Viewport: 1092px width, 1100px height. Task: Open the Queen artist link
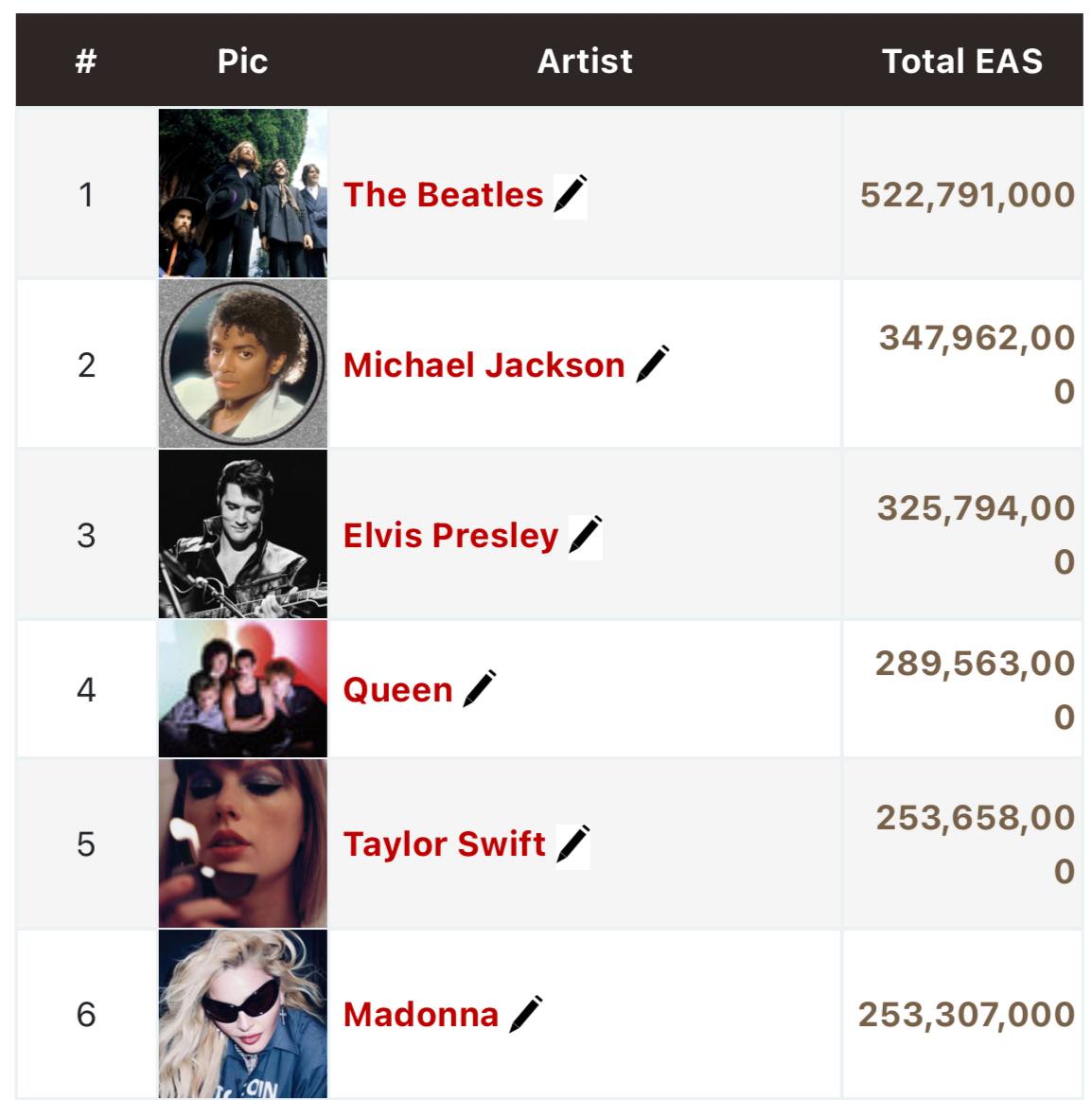[397, 690]
